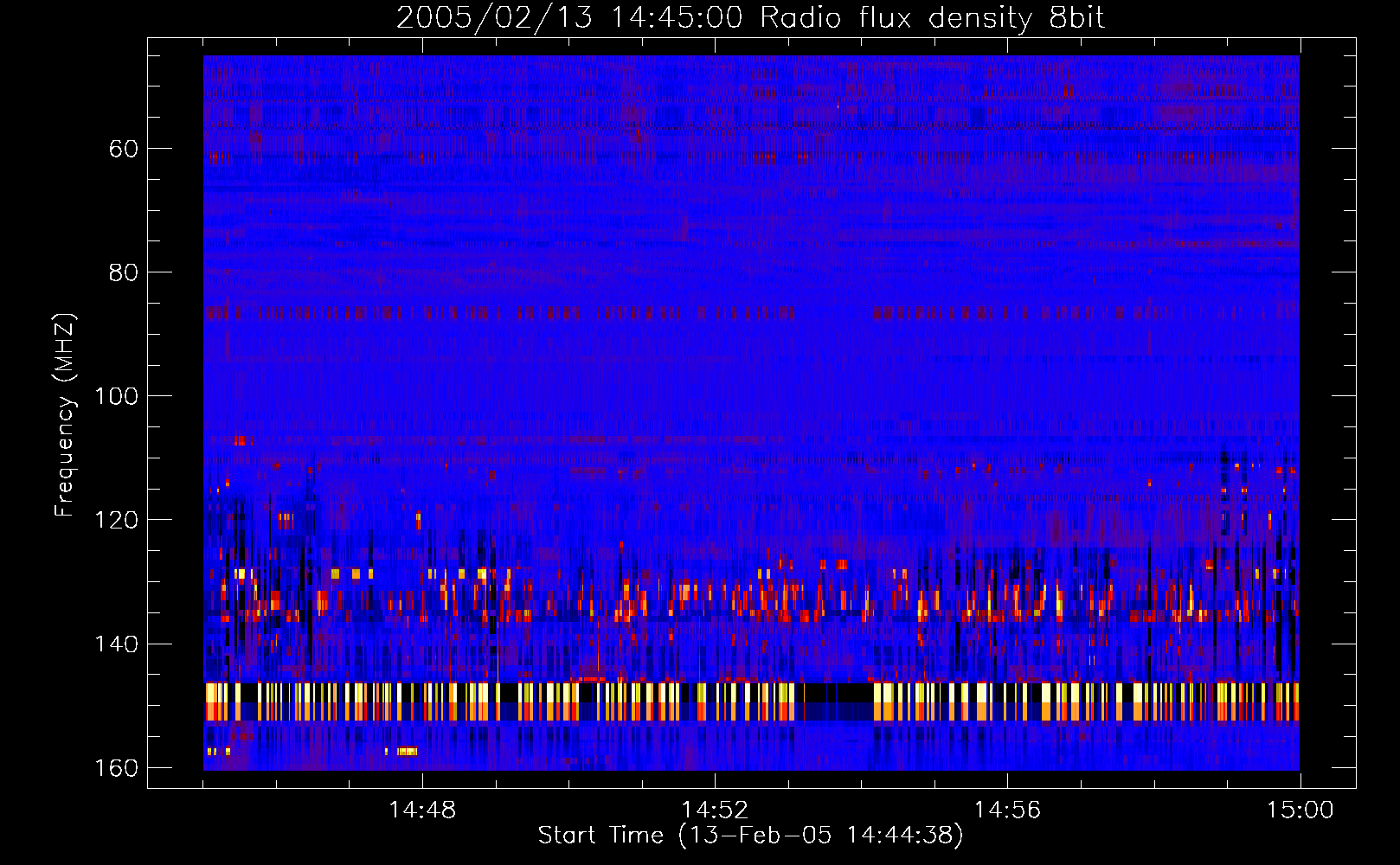
Task: Click the 60 frequency tick label
Action: 124,149
